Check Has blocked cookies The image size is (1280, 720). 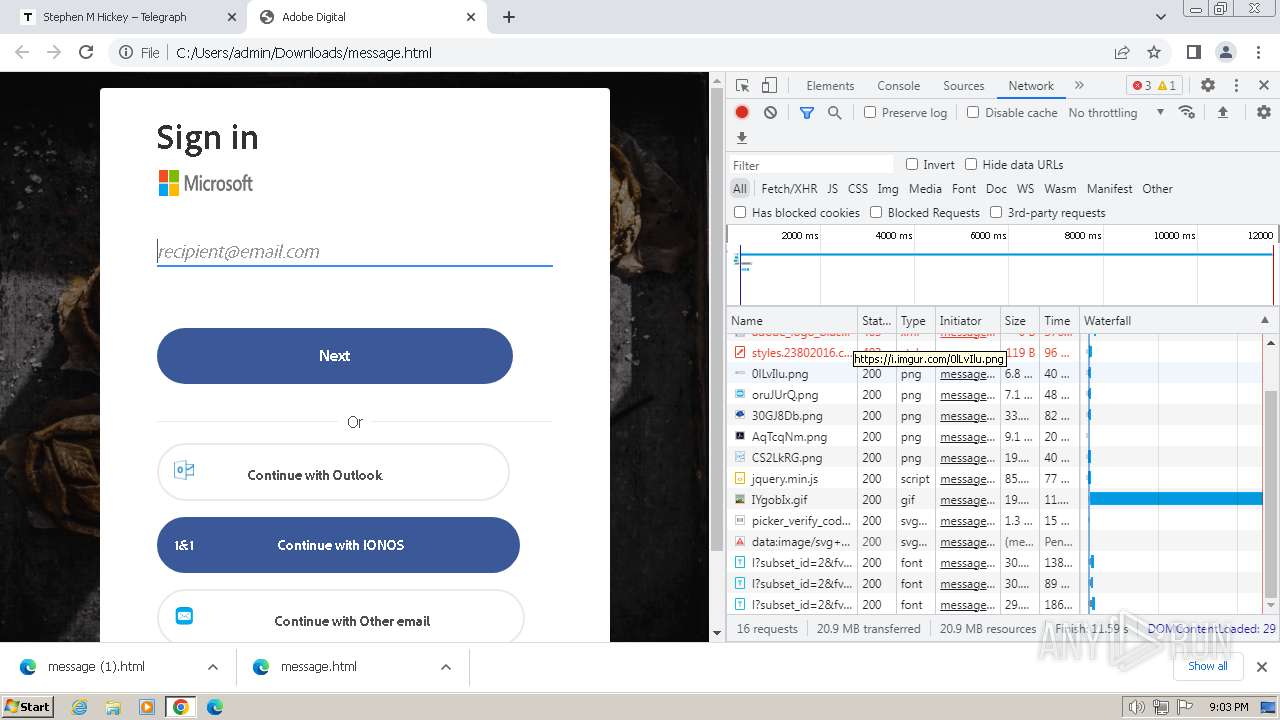pyautogui.click(x=740, y=212)
